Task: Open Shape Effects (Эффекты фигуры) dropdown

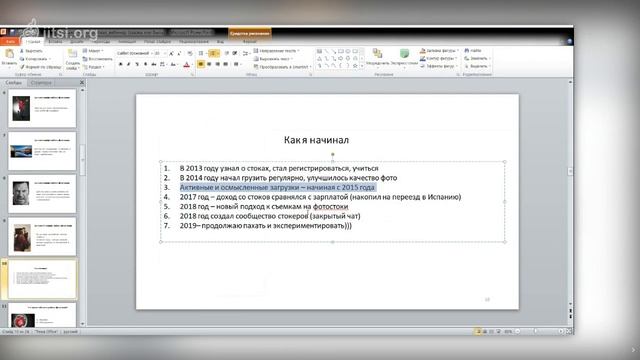Action: click(x=438, y=66)
